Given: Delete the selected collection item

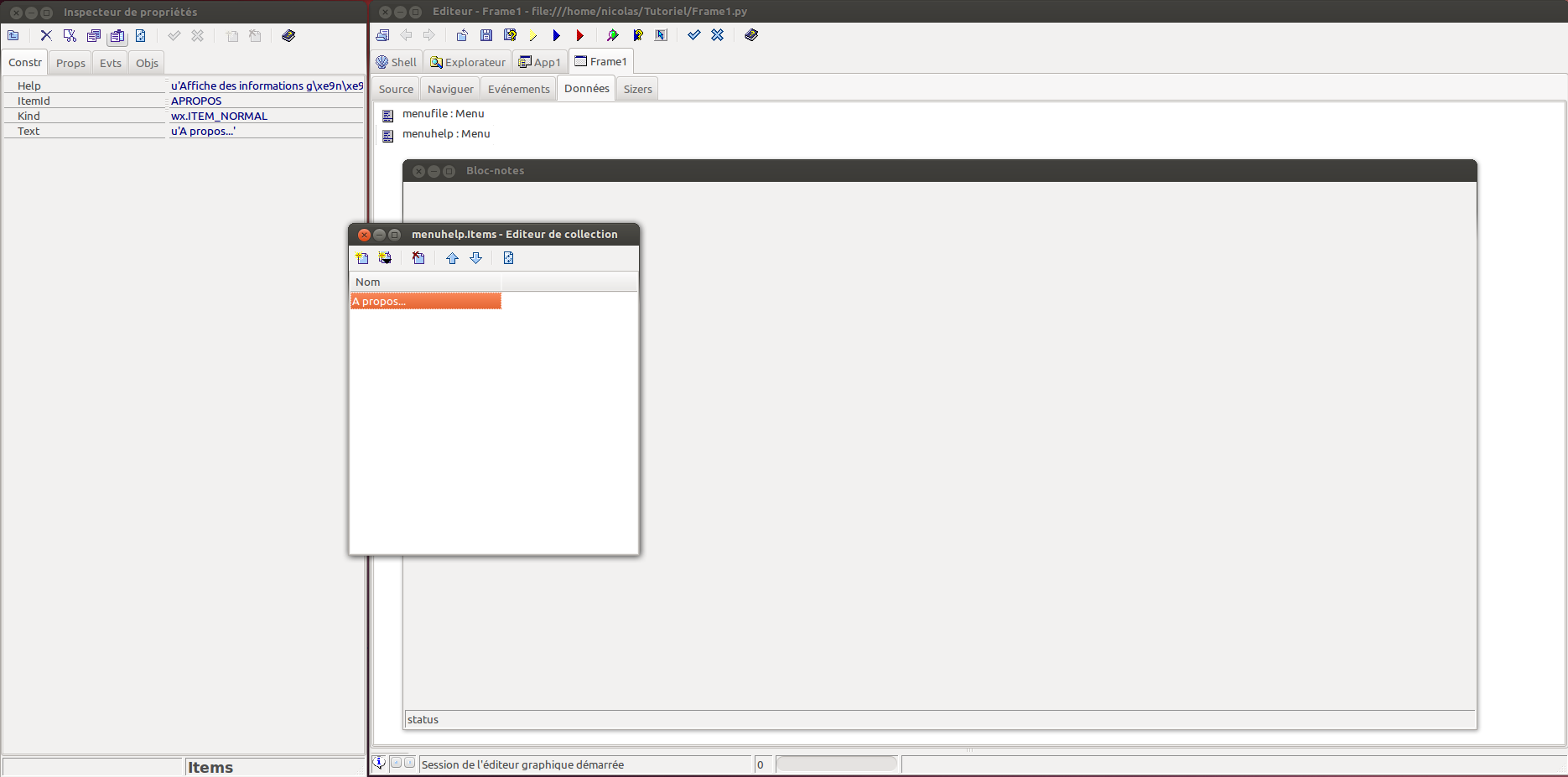Looking at the screenshot, I should point(418,258).
